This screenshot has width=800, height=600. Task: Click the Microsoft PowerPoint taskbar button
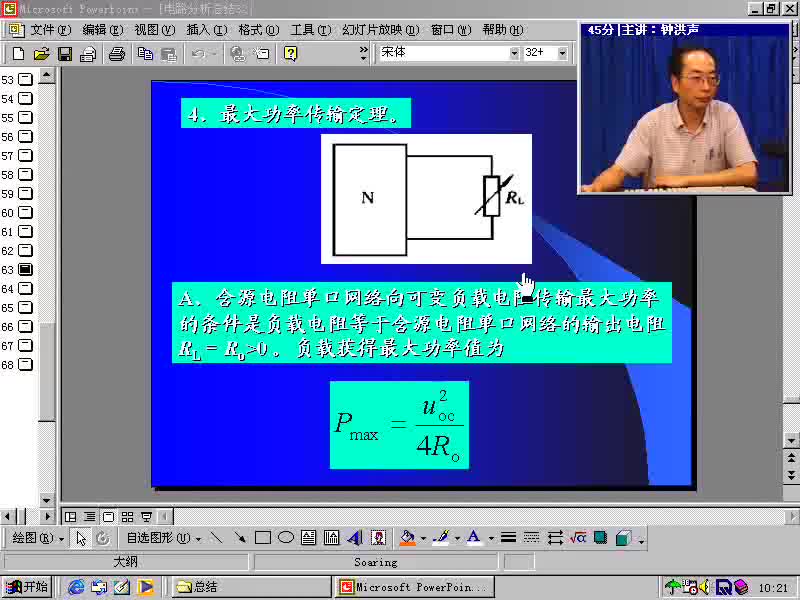414,587
